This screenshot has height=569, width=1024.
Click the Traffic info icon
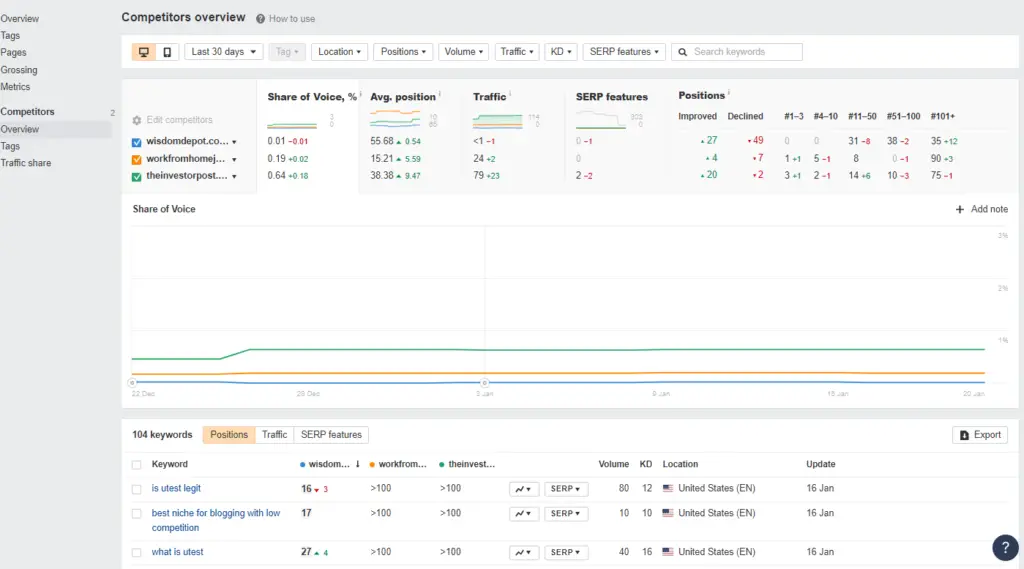point(510,94)
